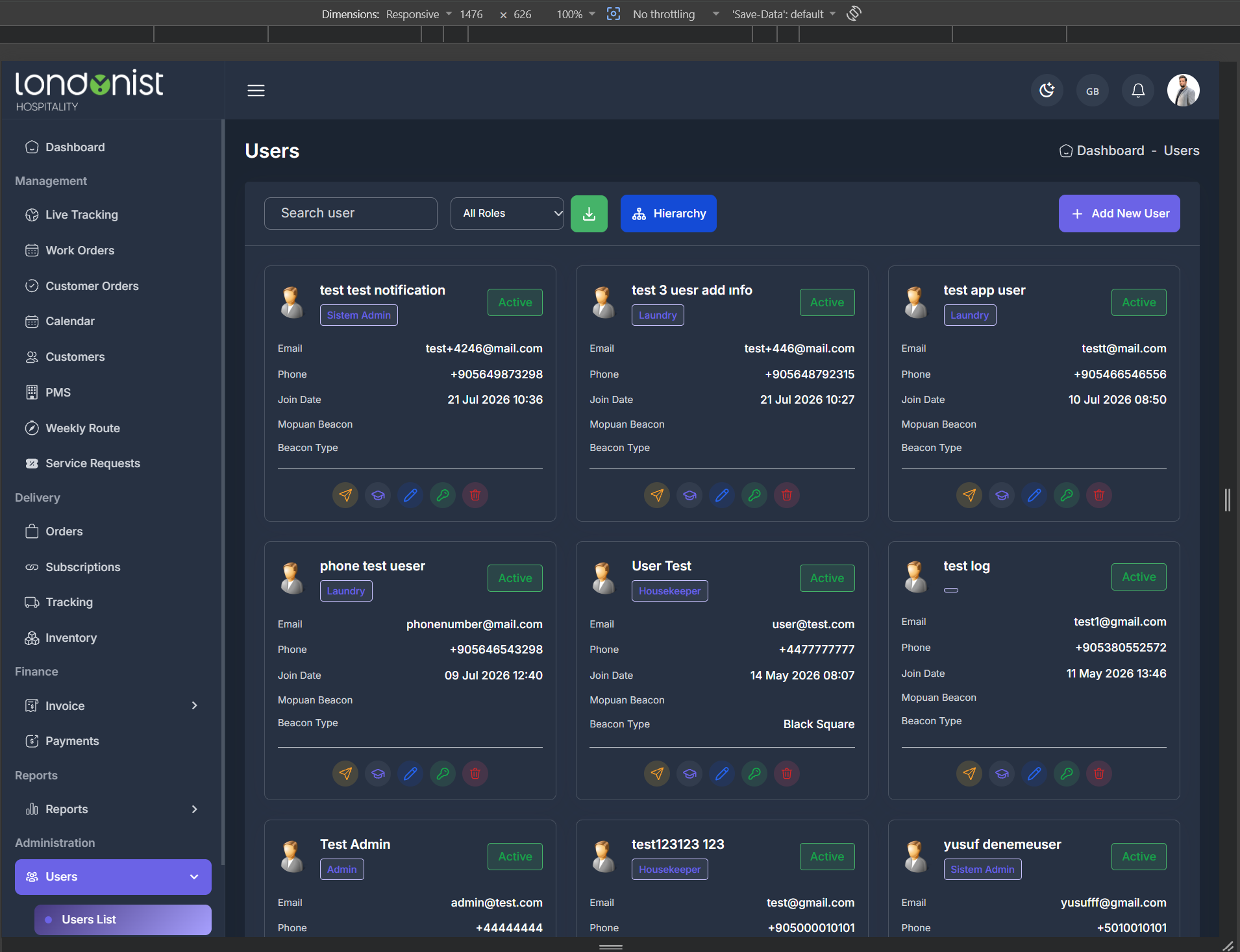The image size is (1240, 952).
Task: Open the Payments page
Action: (x=72, y=741)
